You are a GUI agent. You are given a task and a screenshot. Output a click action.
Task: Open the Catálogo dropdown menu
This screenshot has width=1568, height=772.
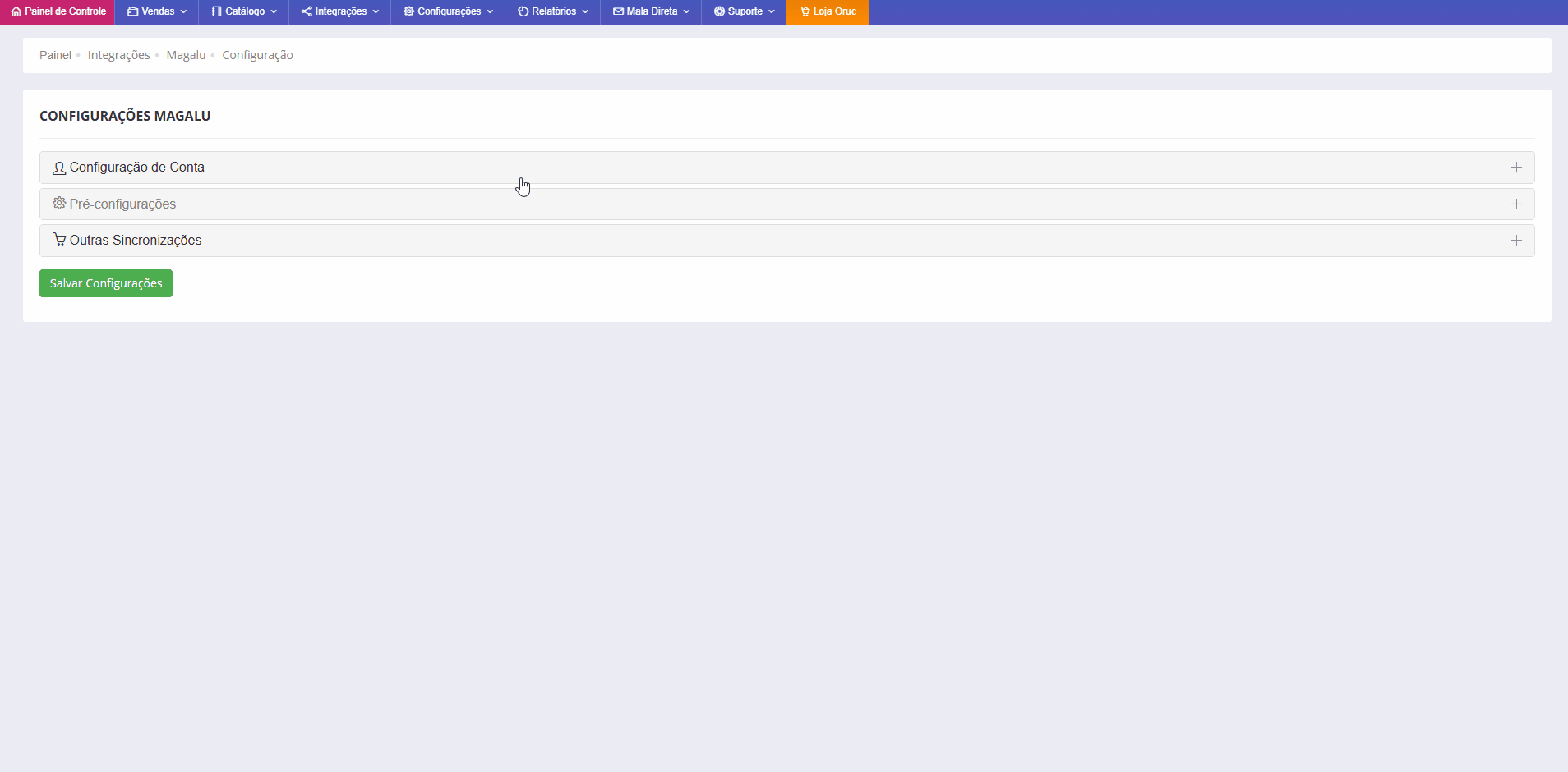pos(244,11)
